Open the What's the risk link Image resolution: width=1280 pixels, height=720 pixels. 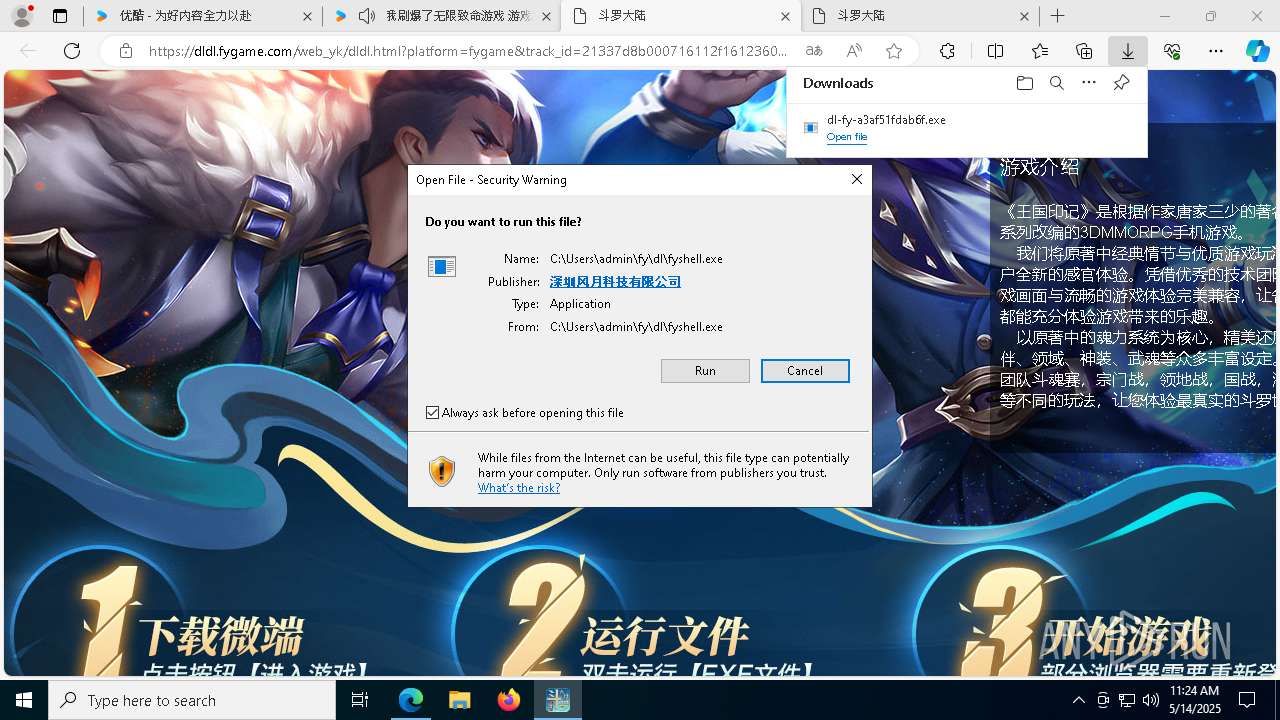pos(519,488)
